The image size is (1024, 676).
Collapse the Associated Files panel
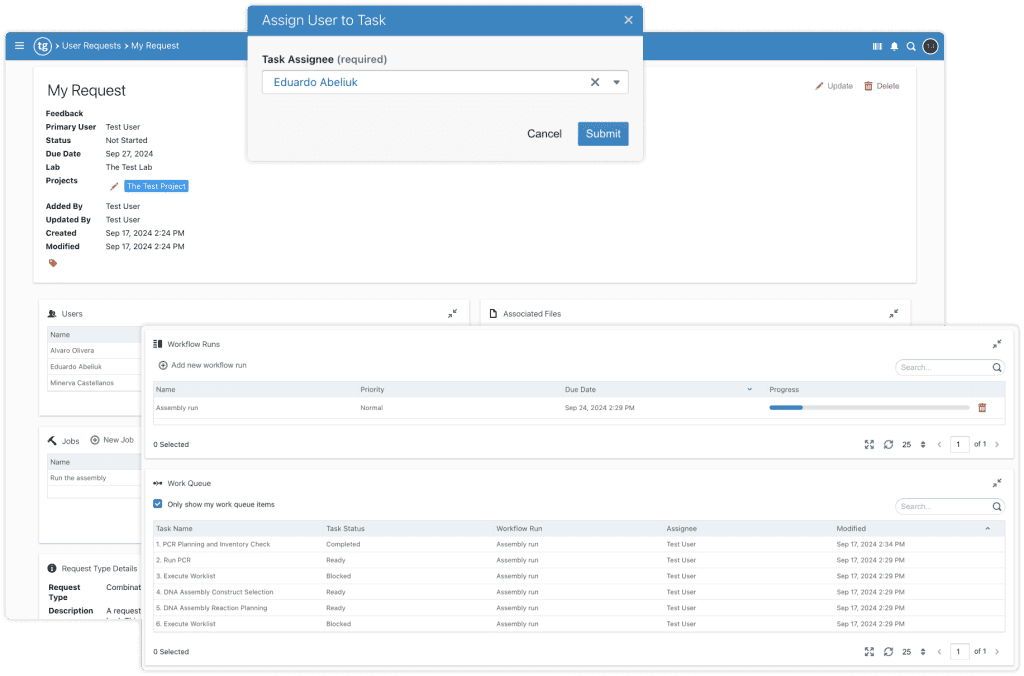pyautogui.click(x=894, y=313)
